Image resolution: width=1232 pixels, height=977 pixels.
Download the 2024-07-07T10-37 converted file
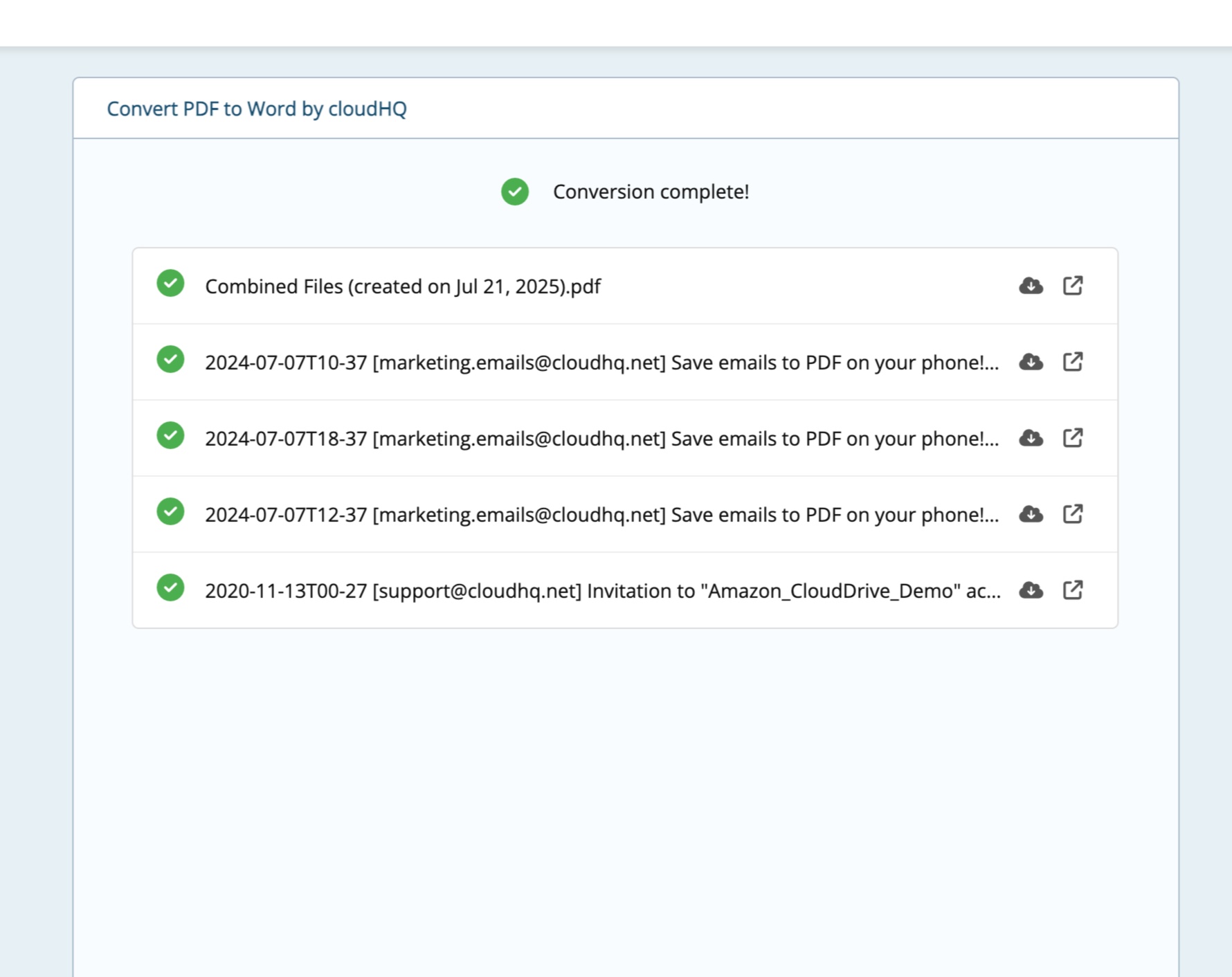pyautogui.click(x=1031, y=362)
